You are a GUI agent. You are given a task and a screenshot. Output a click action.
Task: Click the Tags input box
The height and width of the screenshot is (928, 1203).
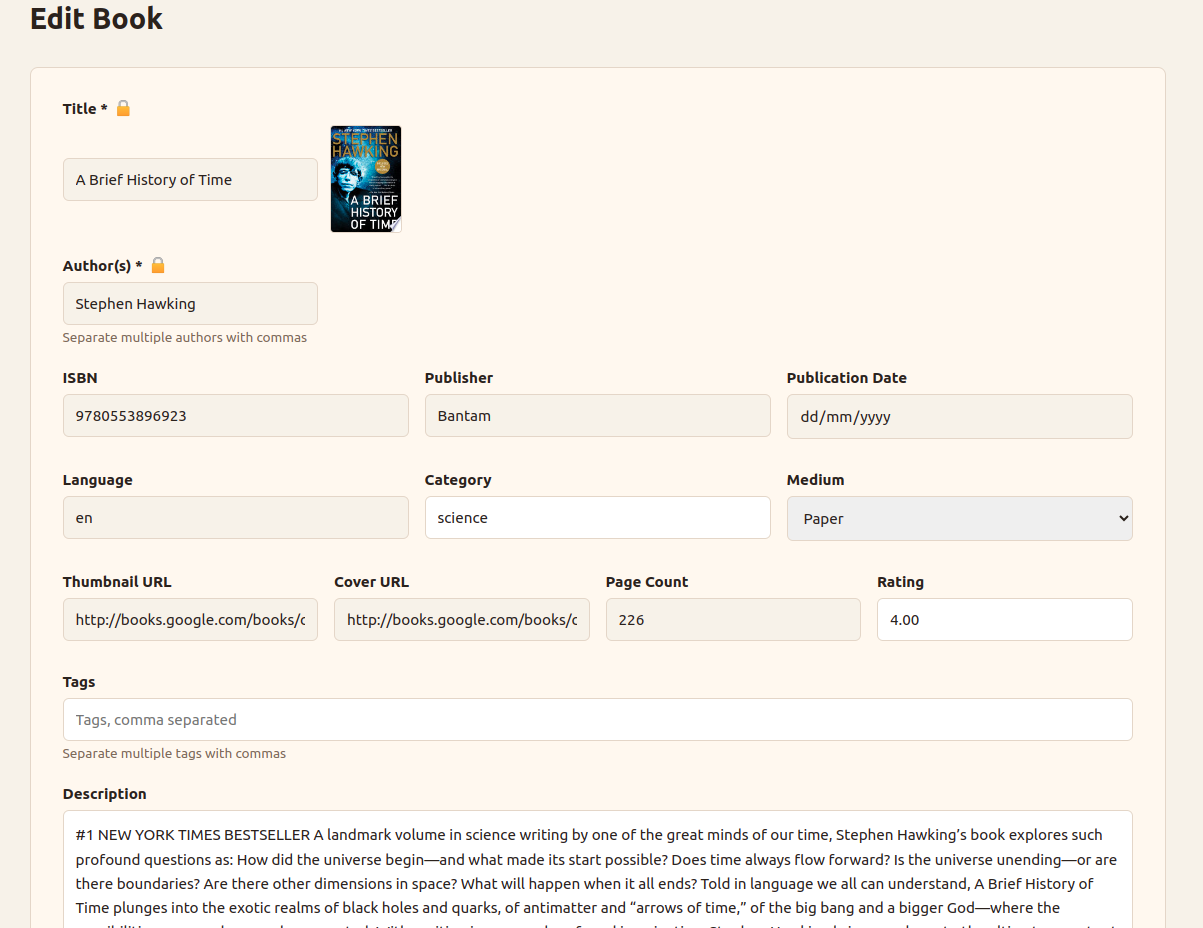pos(597,719)
